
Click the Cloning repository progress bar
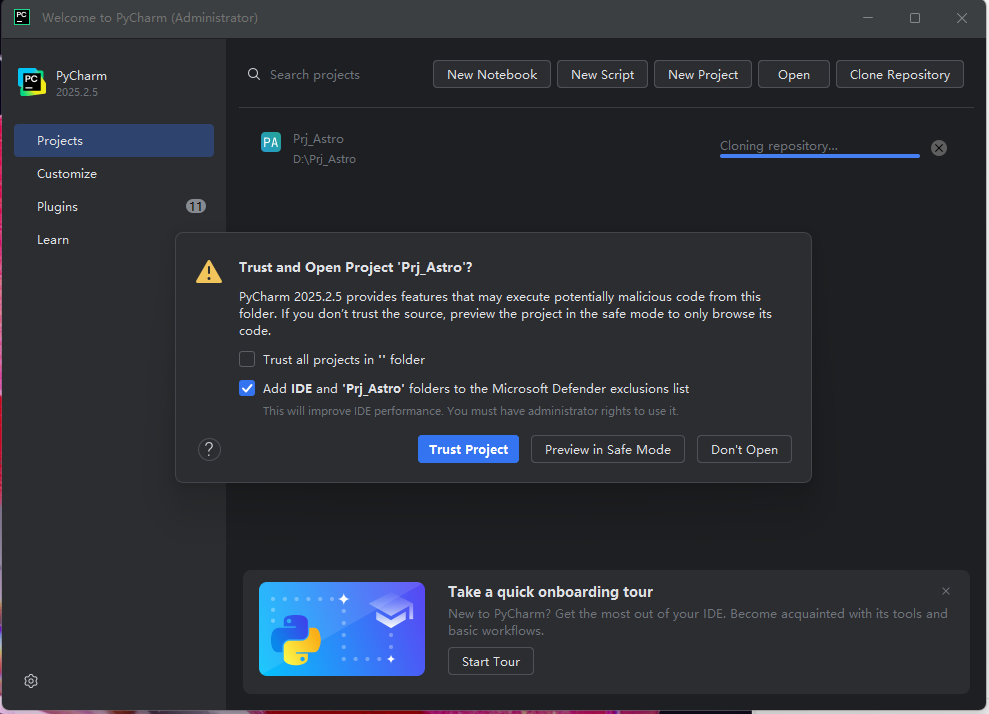(820, 156)
